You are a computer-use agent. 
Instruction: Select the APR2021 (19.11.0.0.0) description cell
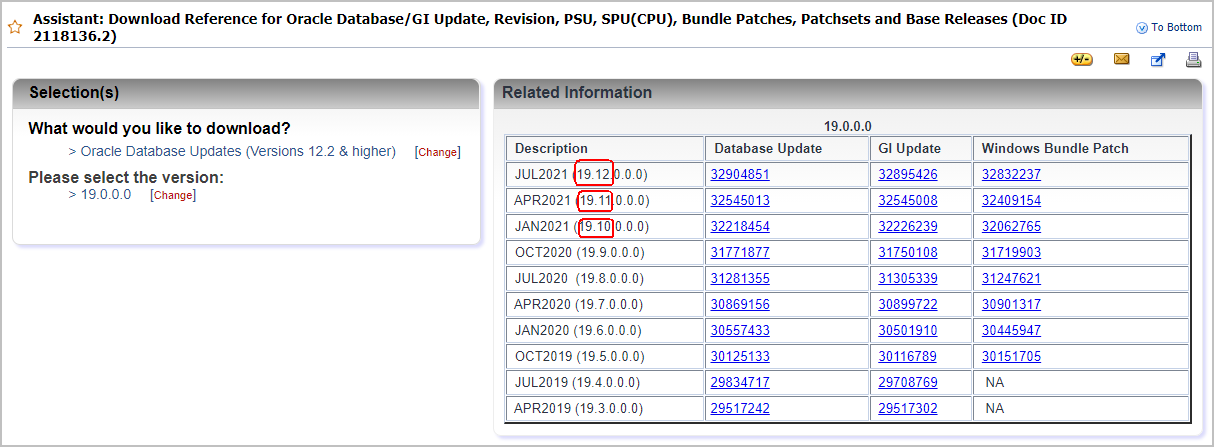(x=605, y=200)
